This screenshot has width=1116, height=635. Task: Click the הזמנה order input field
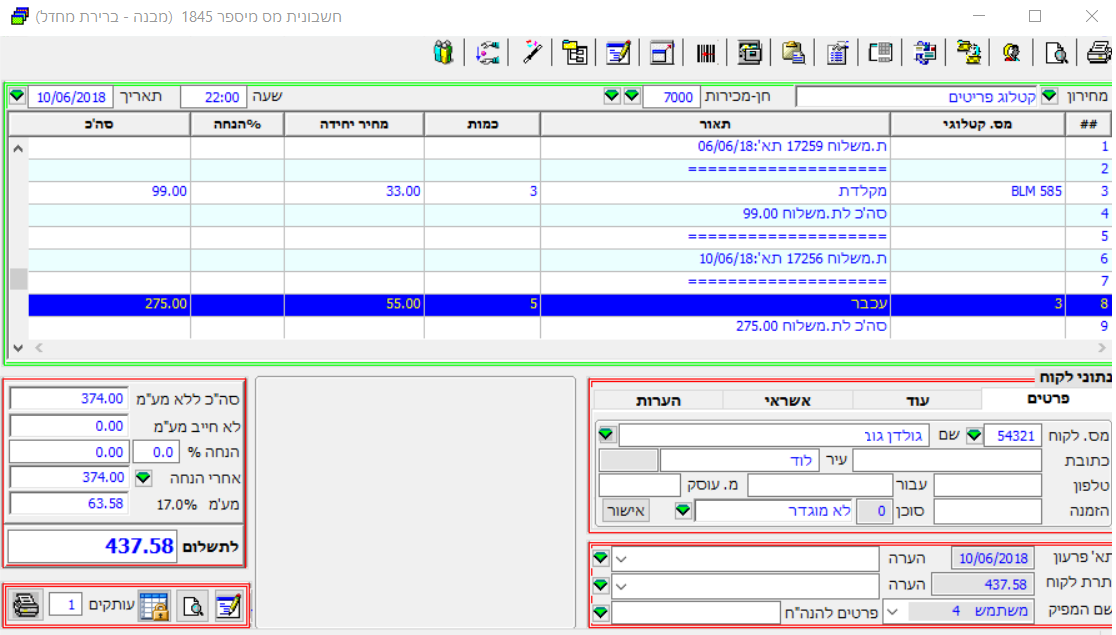(987, 511)
